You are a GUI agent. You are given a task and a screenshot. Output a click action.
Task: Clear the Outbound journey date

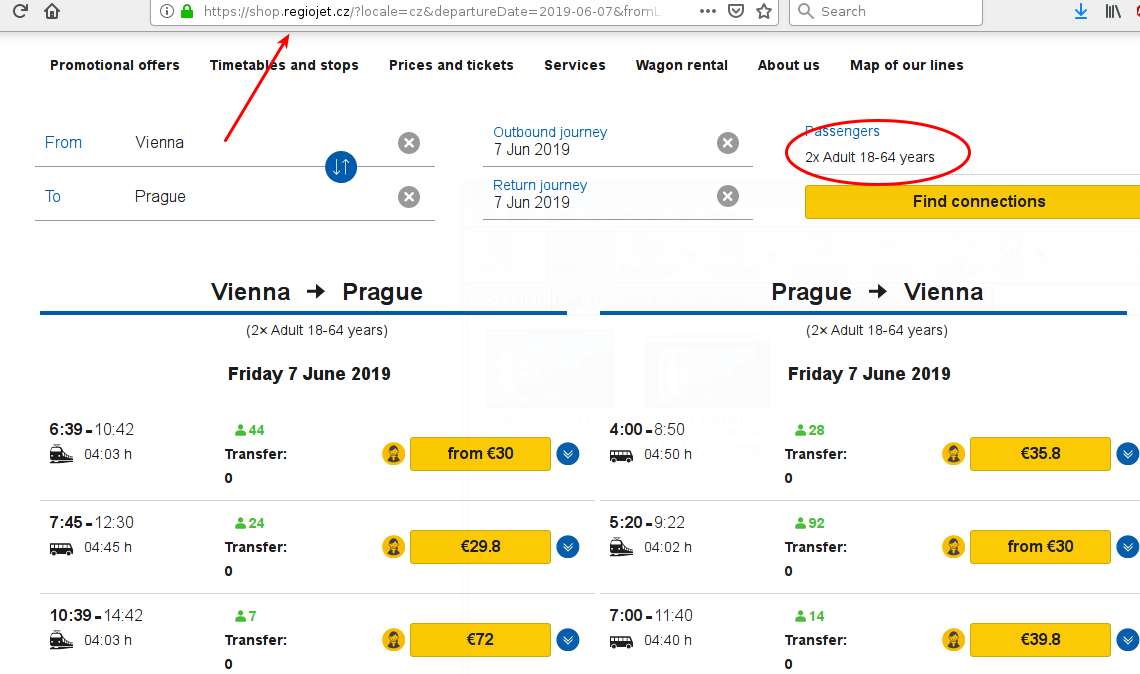click(728, 143)
